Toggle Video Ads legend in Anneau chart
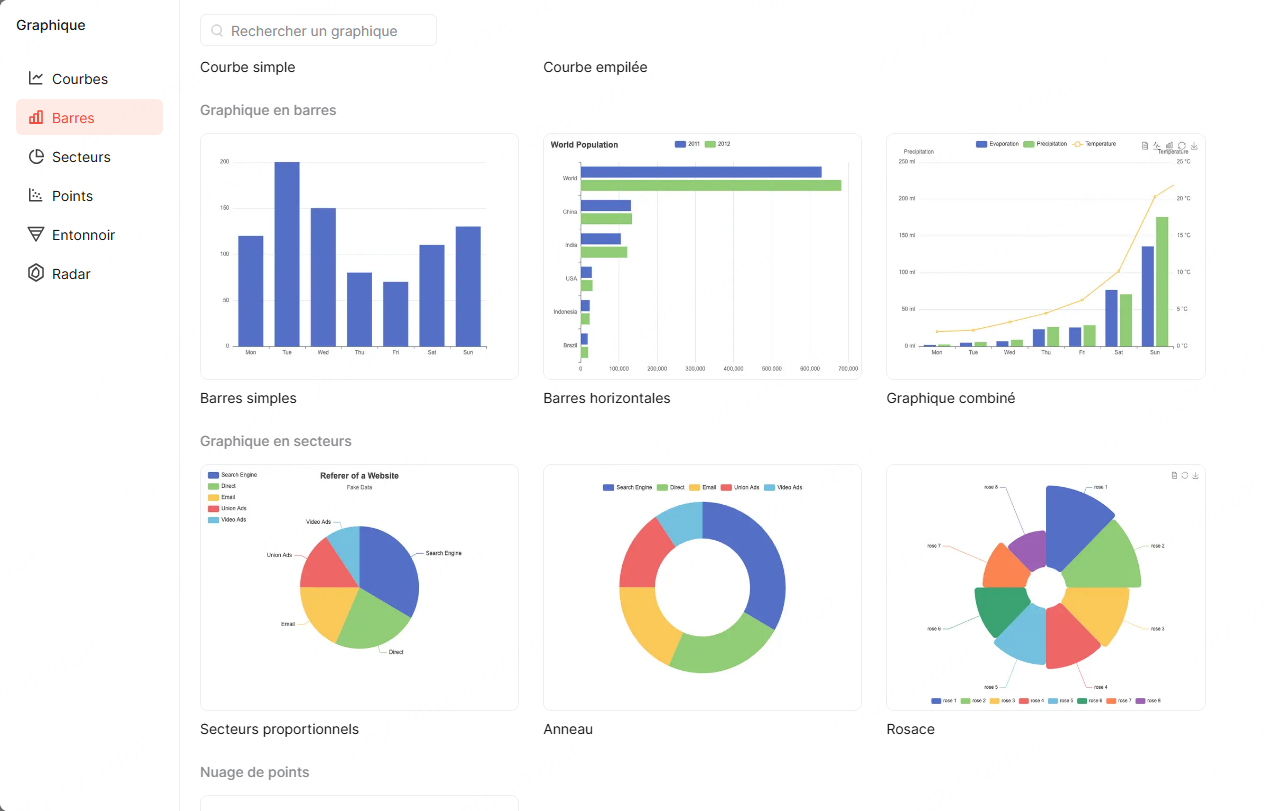1264x811 pixels. 784,487
